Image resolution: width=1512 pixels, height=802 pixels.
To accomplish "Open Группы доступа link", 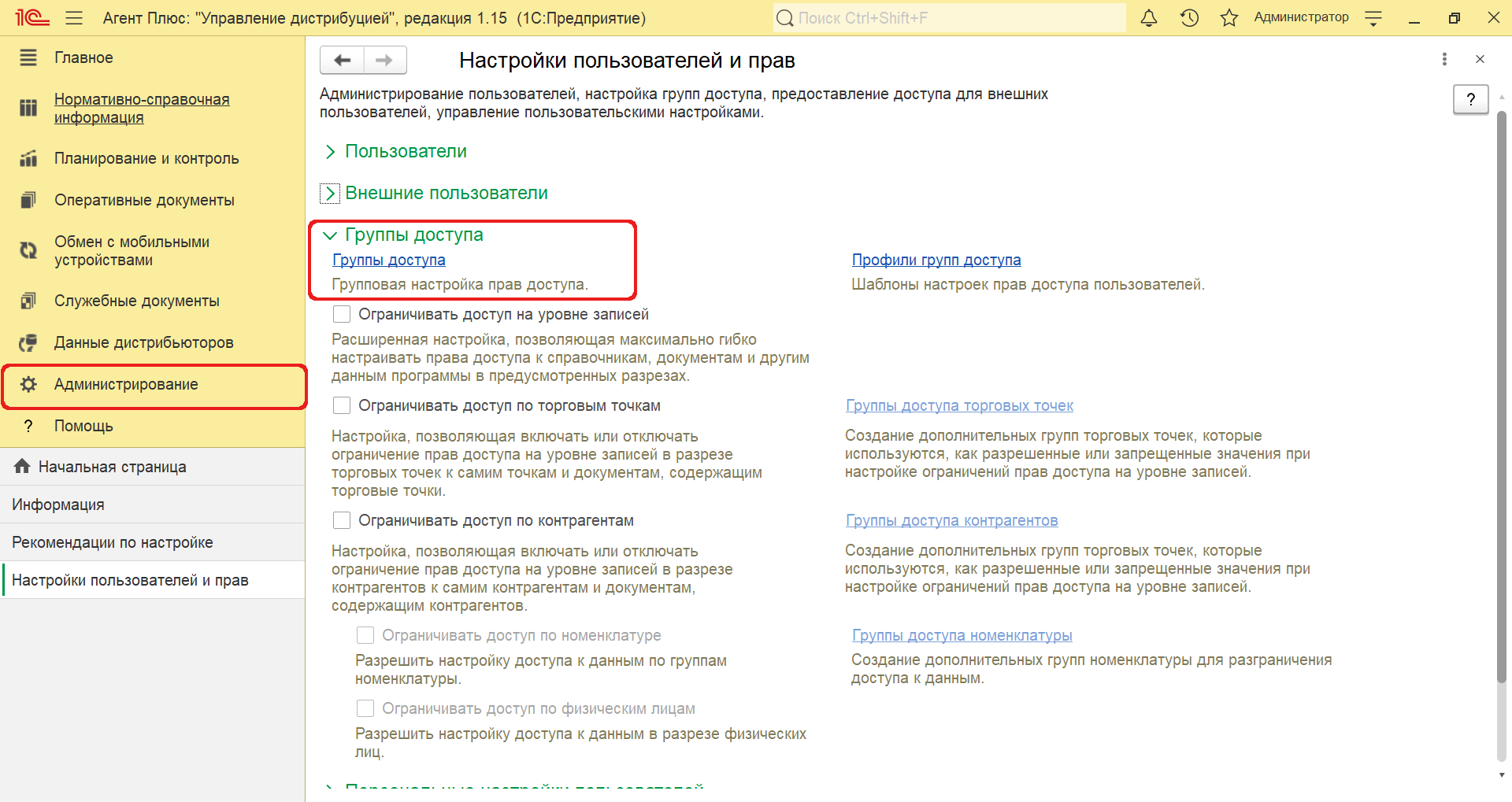I will (389, 260).
